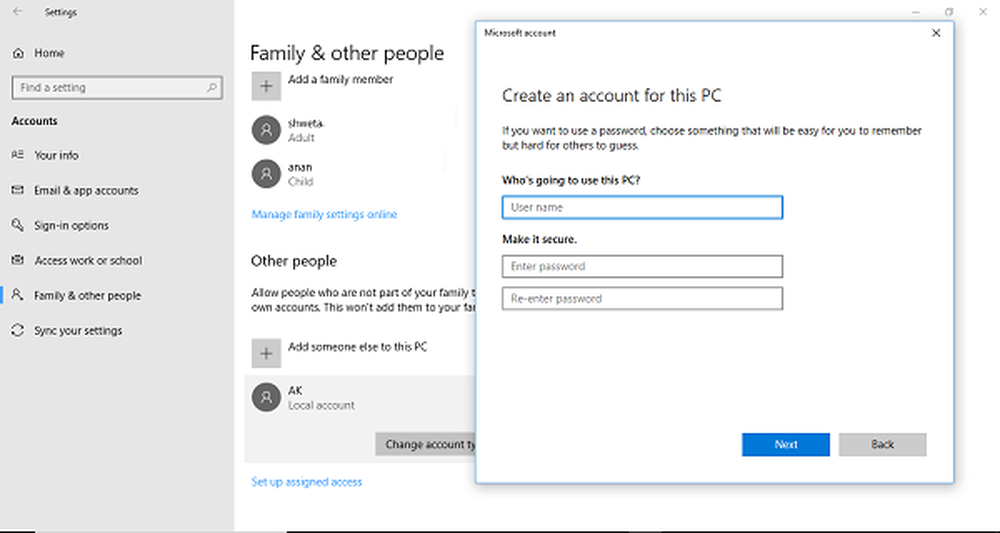
Task: Open Sync your settings
Action: 77,331
